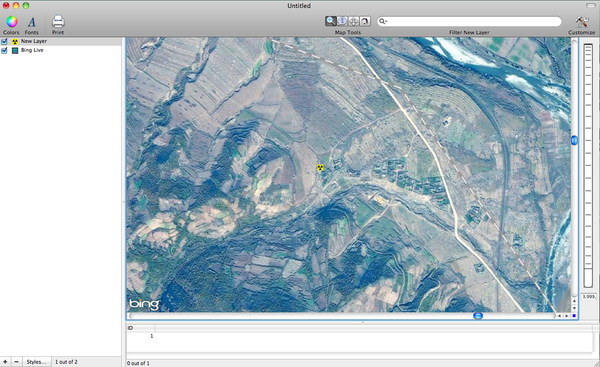This screenshot has width=600, height=367.
Task: Remove layer with the minus button
Action: coord(16,362)
